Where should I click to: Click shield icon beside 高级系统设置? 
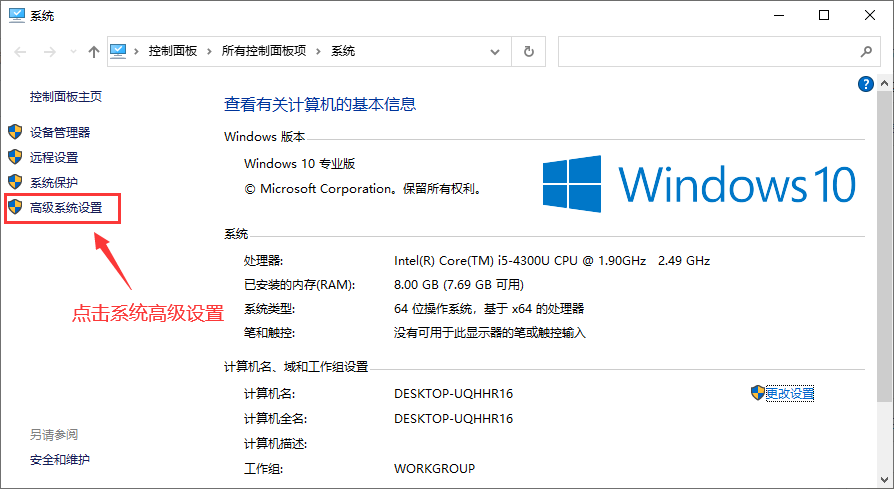[15, 206]
